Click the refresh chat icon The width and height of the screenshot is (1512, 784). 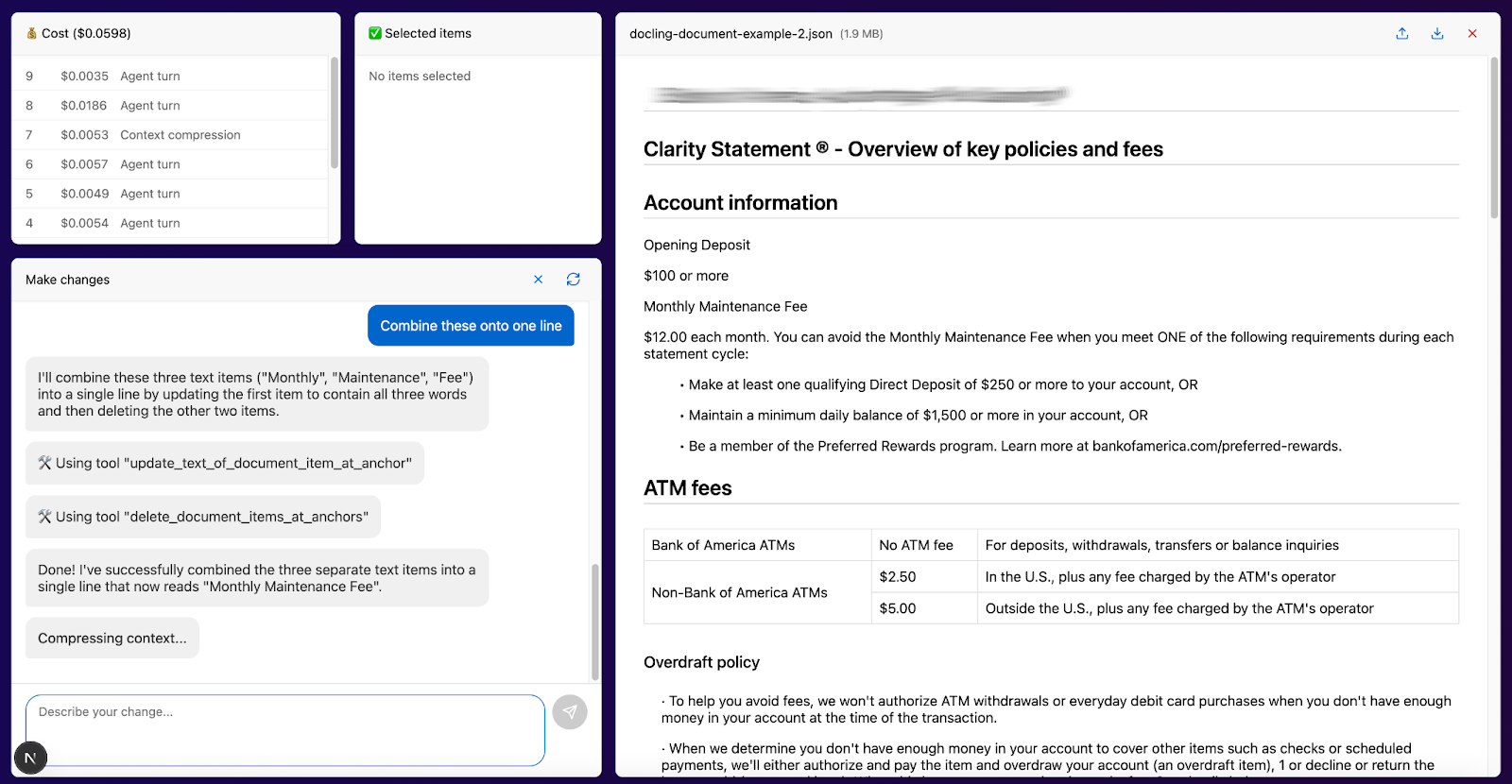click(x=574, y=280)
